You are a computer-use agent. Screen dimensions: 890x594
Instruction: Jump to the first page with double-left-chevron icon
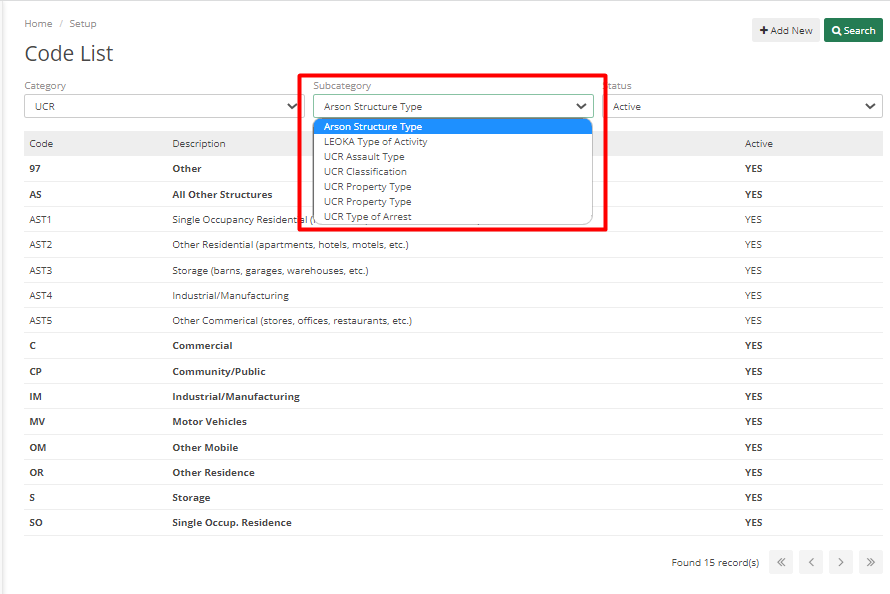click(781, 562)
